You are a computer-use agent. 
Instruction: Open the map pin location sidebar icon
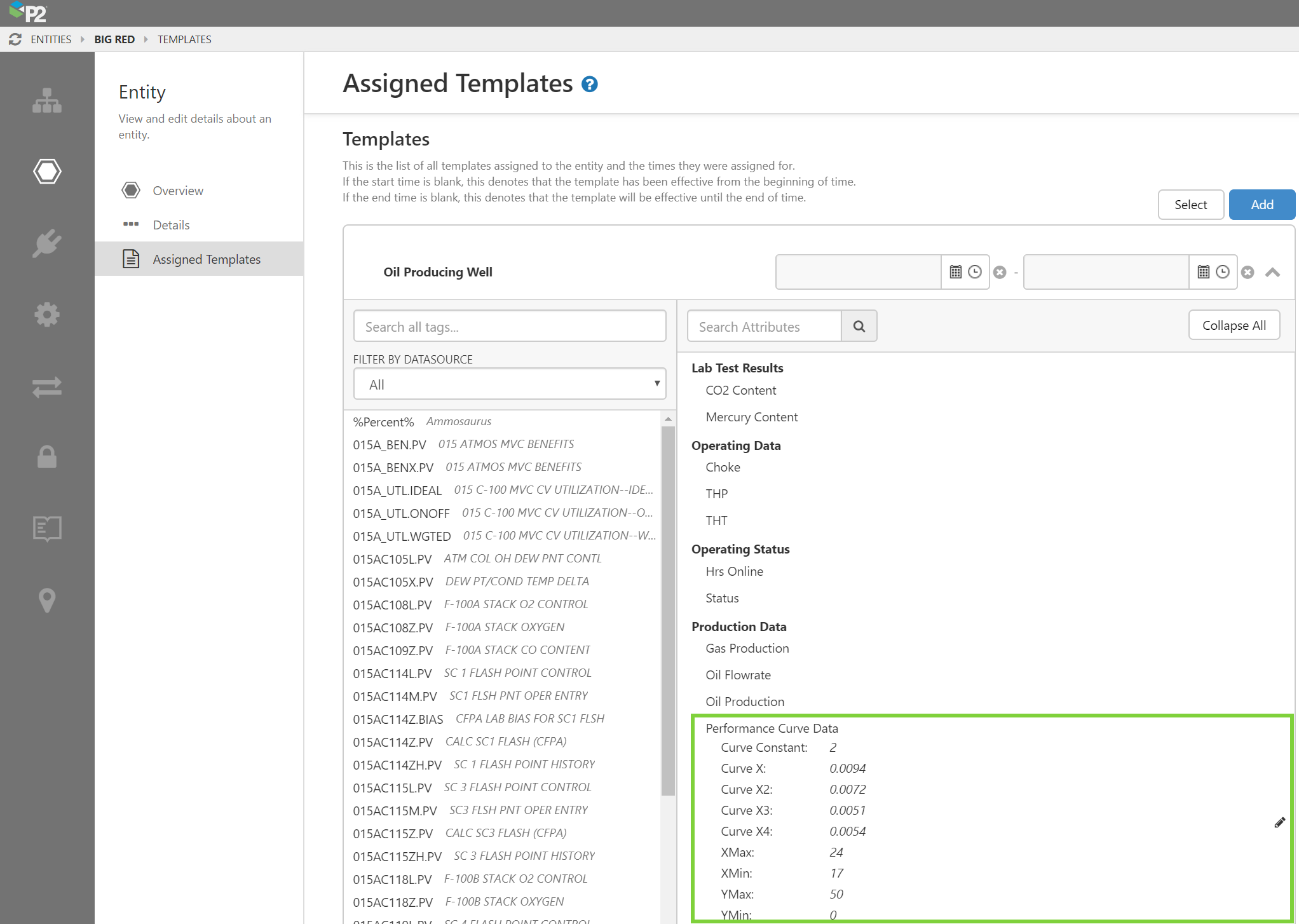[x=47, y=600]
